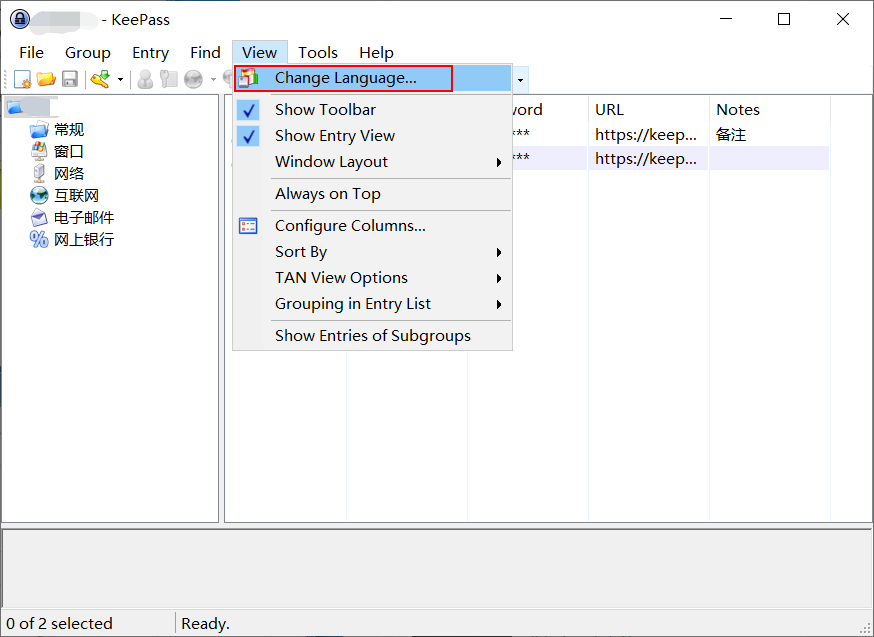
Task: Click the Copy Password toolbar icon
Action: (x=168, y=79)
